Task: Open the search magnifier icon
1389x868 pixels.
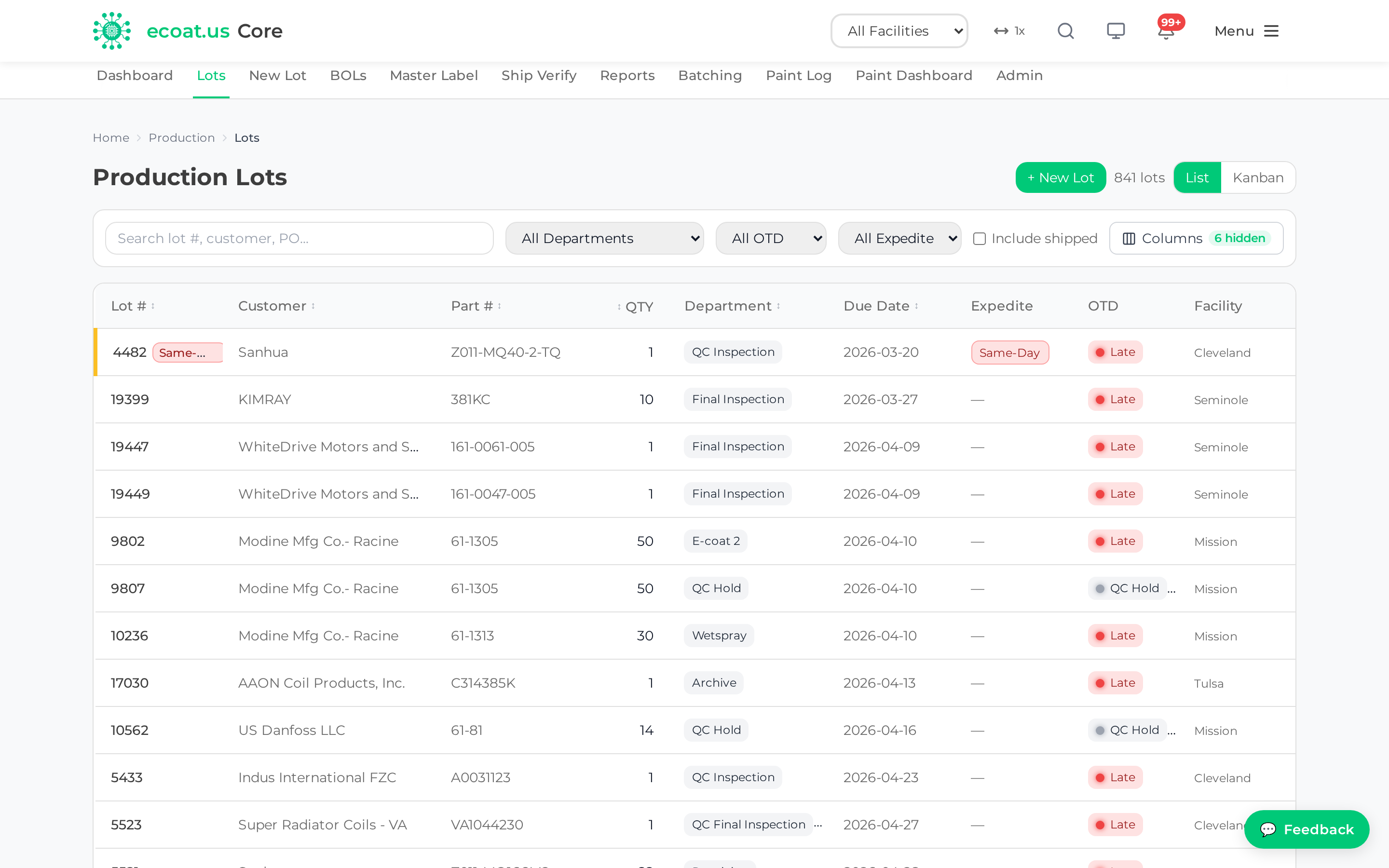Action: point(1065,31)
